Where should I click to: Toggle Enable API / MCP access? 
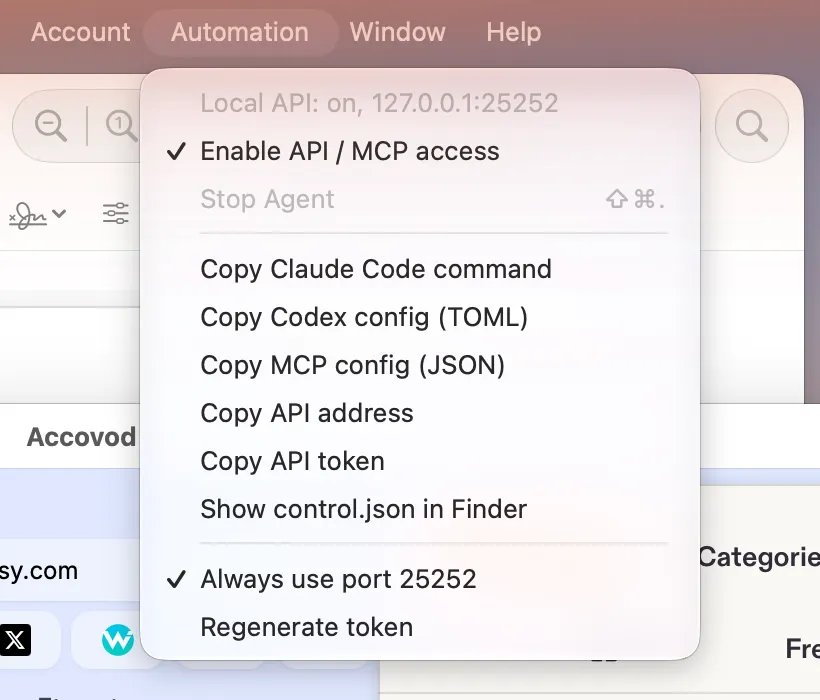click(420, 152)
